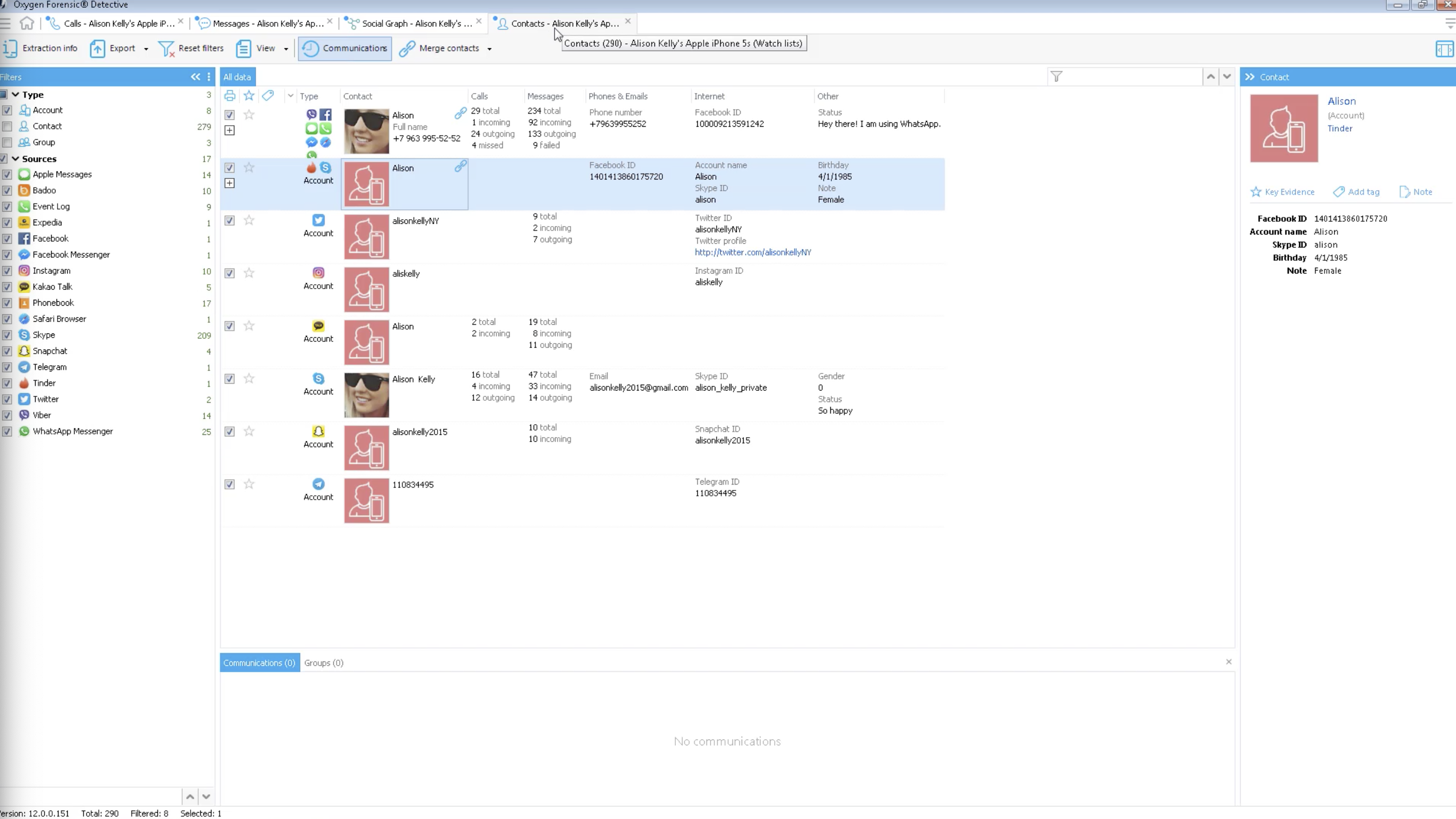Click the Kakao Talk source icon
Image resolution: width=1456 pixels, height=819 pixels.
[x=24, y=287]
